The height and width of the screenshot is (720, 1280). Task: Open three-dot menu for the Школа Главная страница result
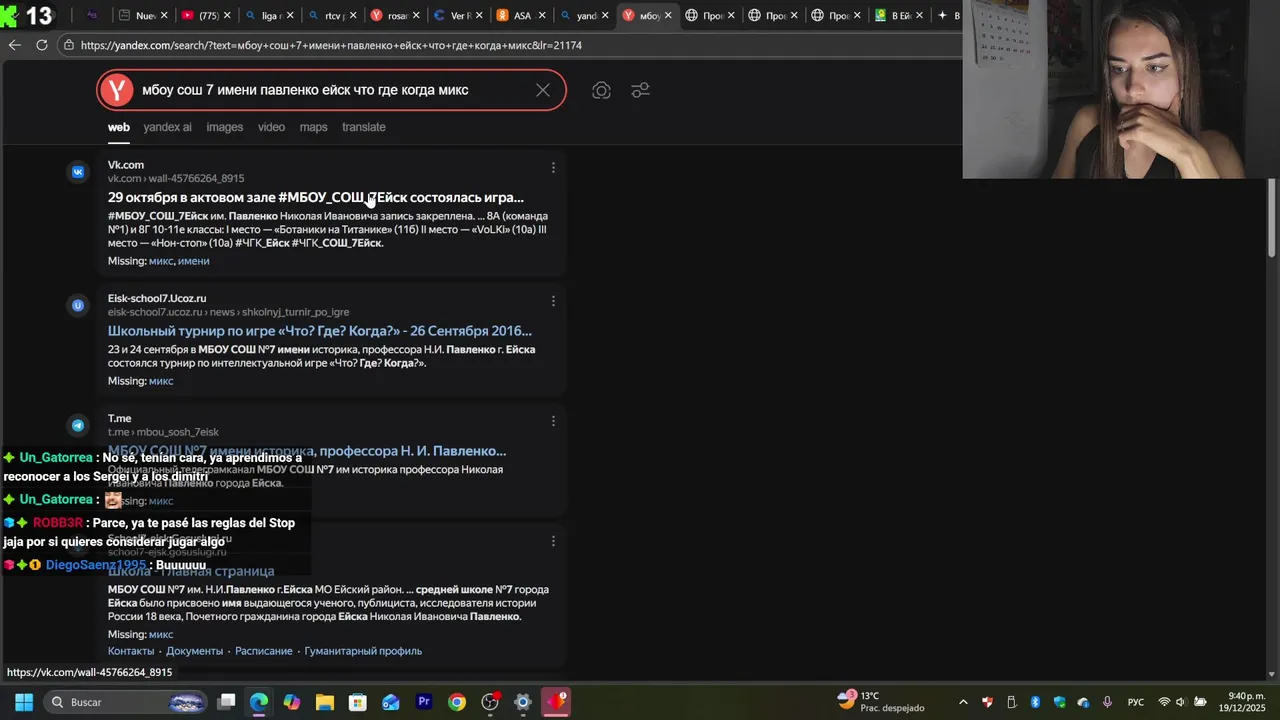pos(553,541)
